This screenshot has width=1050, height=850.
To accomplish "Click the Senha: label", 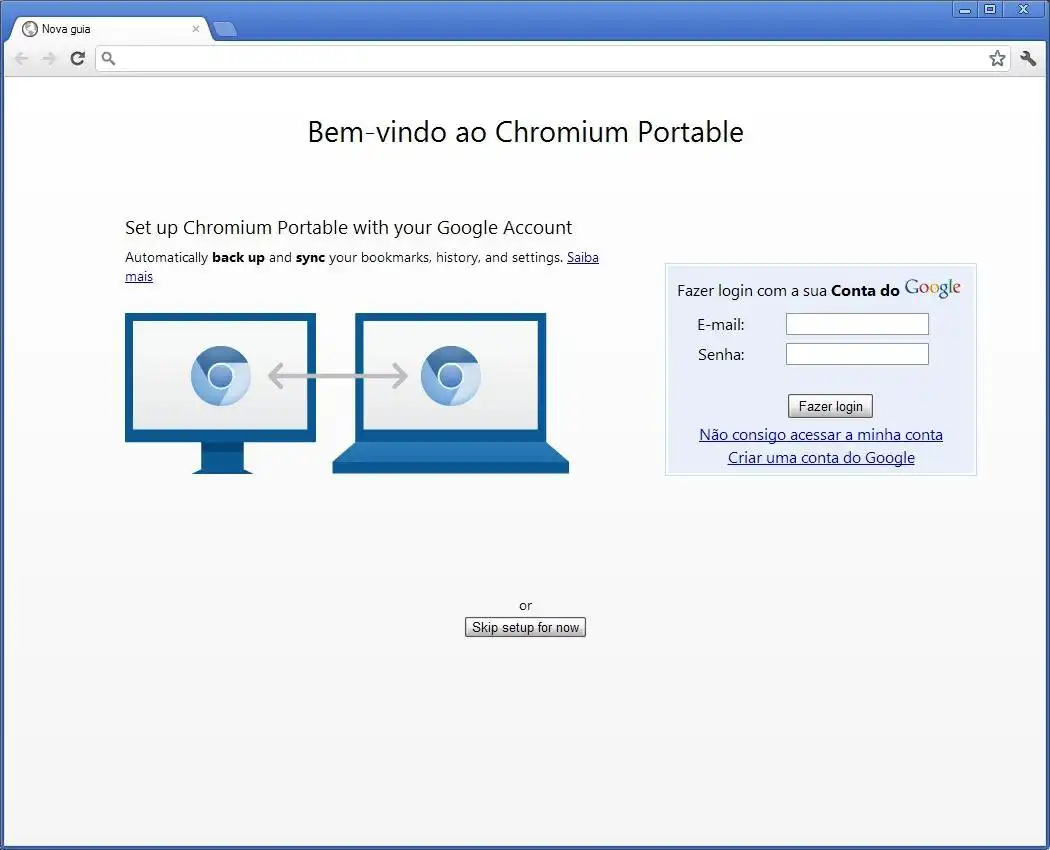I will 721,355.
